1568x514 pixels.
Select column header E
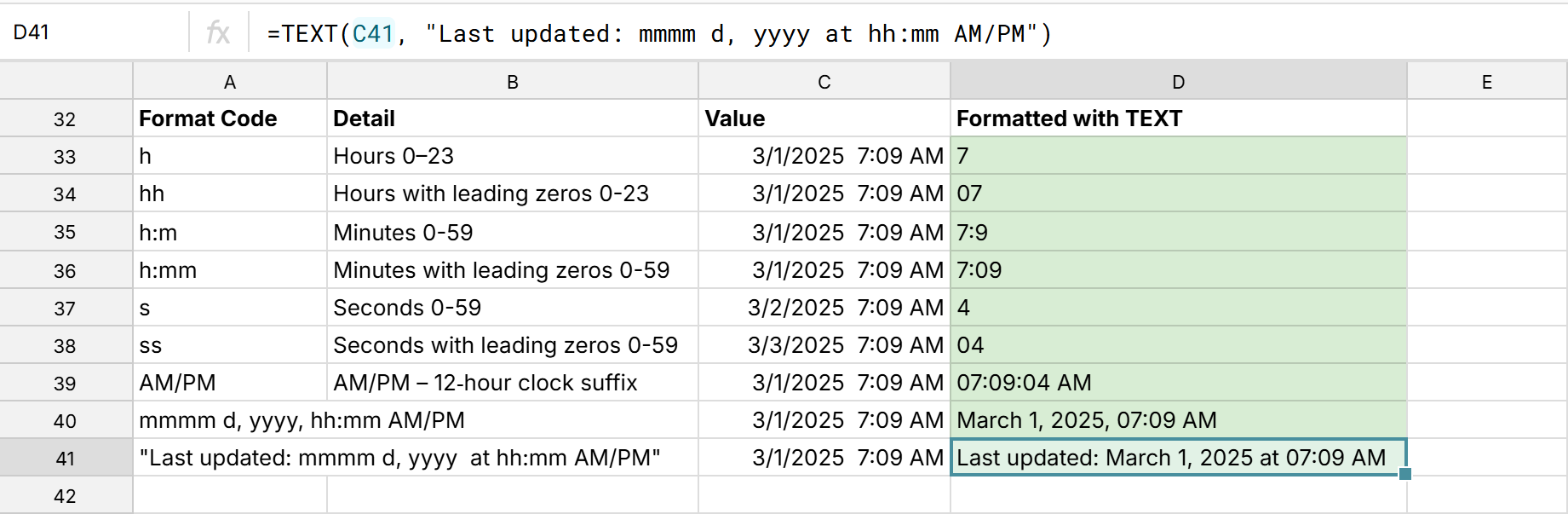tap(1487, 81)
